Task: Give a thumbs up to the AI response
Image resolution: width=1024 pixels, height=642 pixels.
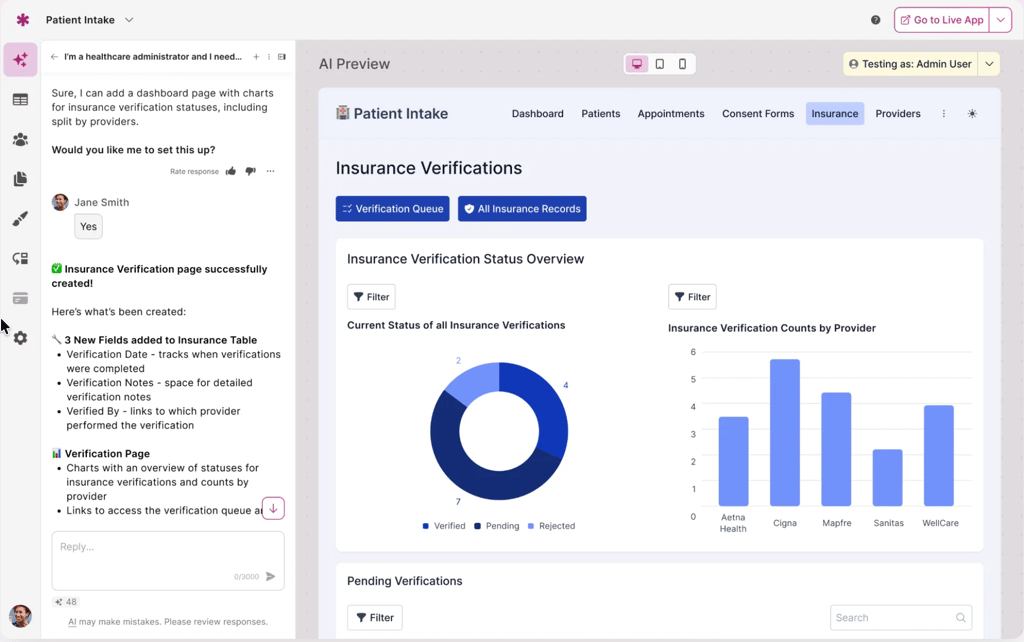Action: pyautogui.click(x=230, y=171)
